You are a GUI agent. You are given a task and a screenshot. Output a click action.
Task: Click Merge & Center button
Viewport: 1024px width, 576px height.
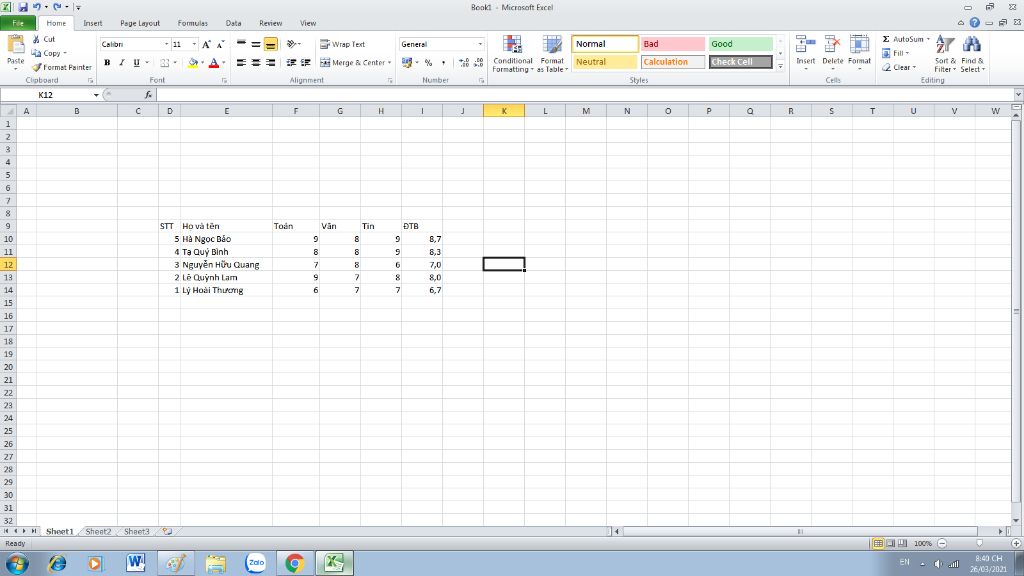click(352, 63)
